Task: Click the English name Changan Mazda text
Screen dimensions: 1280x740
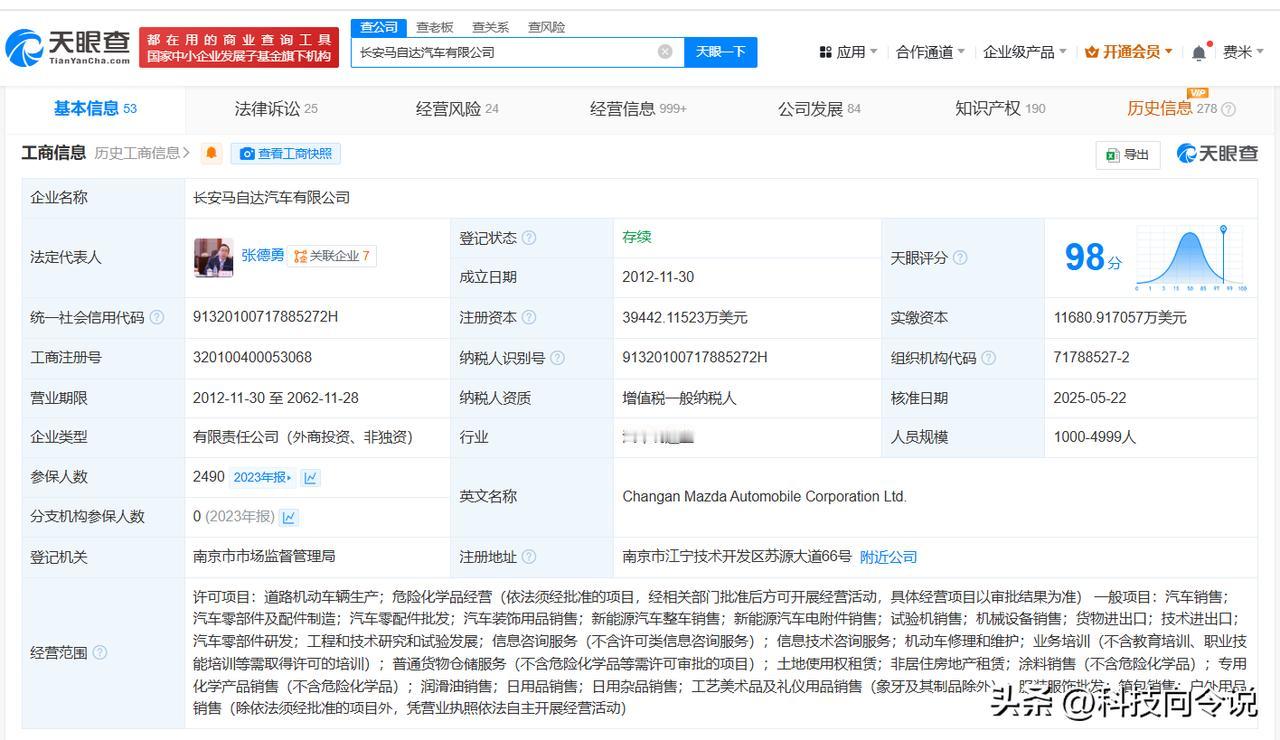Action: [x=764, y=496]
